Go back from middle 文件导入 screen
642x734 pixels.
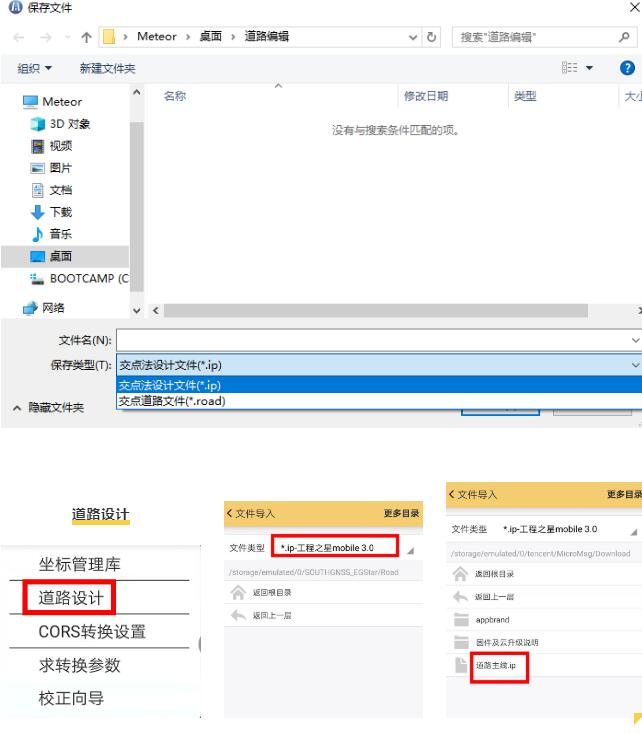tap(229, 513)
